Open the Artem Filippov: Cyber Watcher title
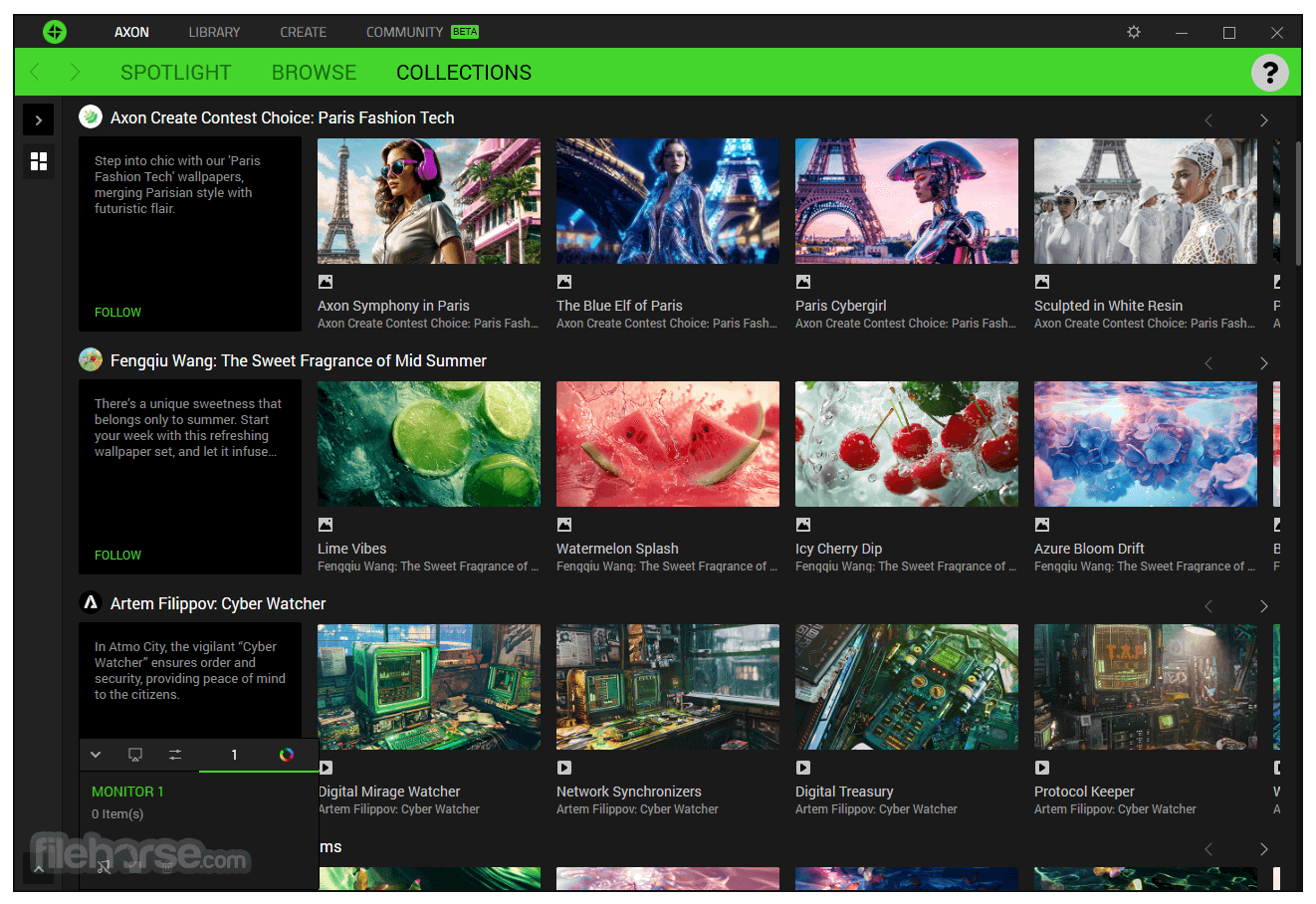 click(218, 603)
